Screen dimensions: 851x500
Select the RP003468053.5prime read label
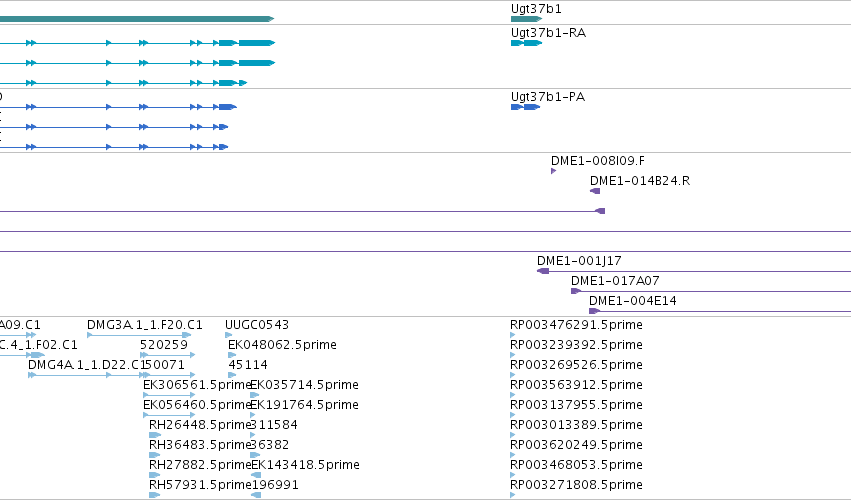point(576,465)
